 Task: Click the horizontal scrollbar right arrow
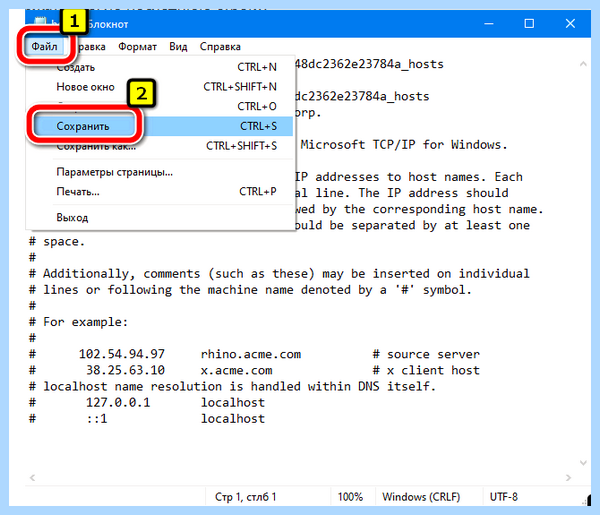(x=569, y=478)
